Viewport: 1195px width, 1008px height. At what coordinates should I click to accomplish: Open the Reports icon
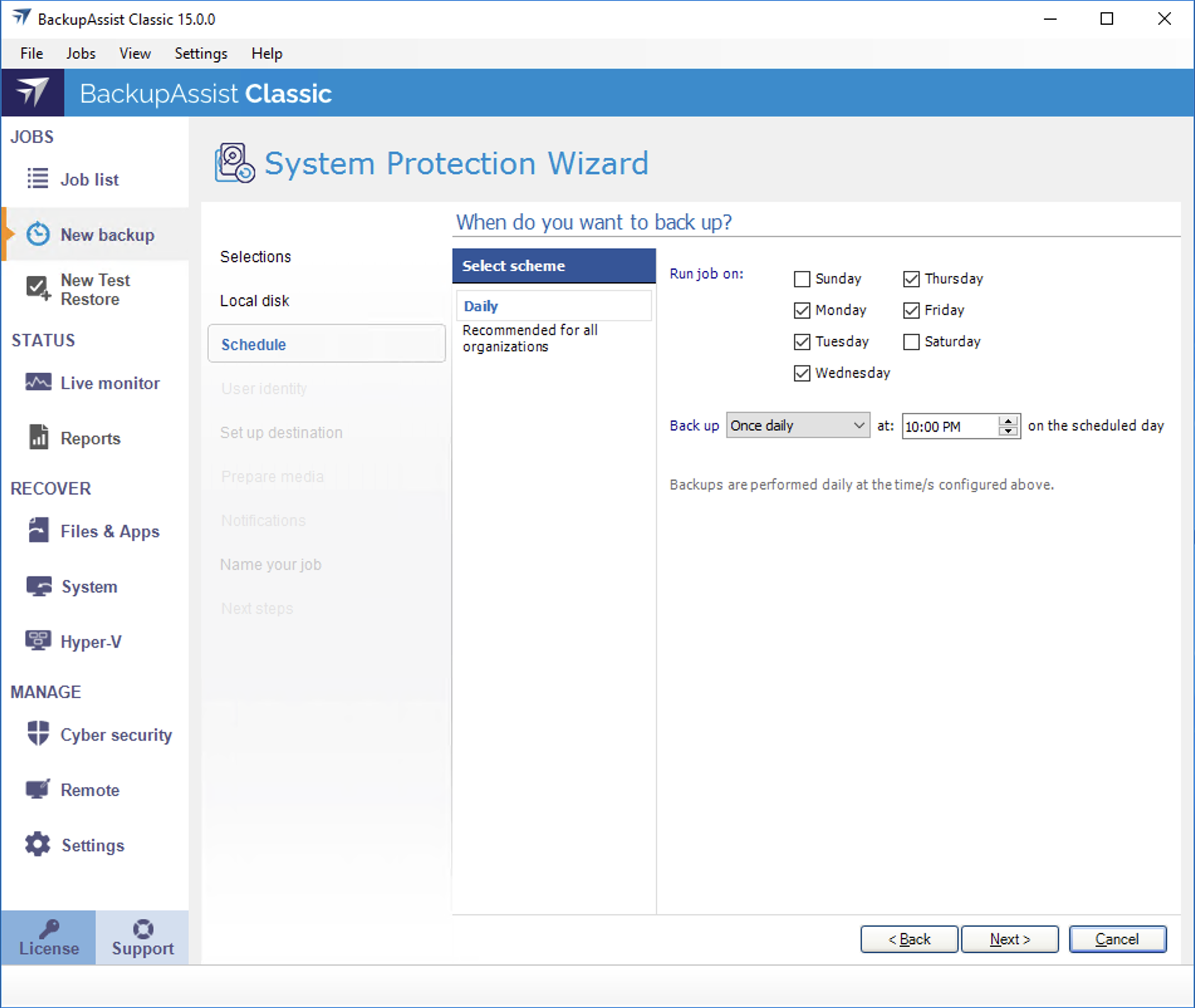pos(38,437)
